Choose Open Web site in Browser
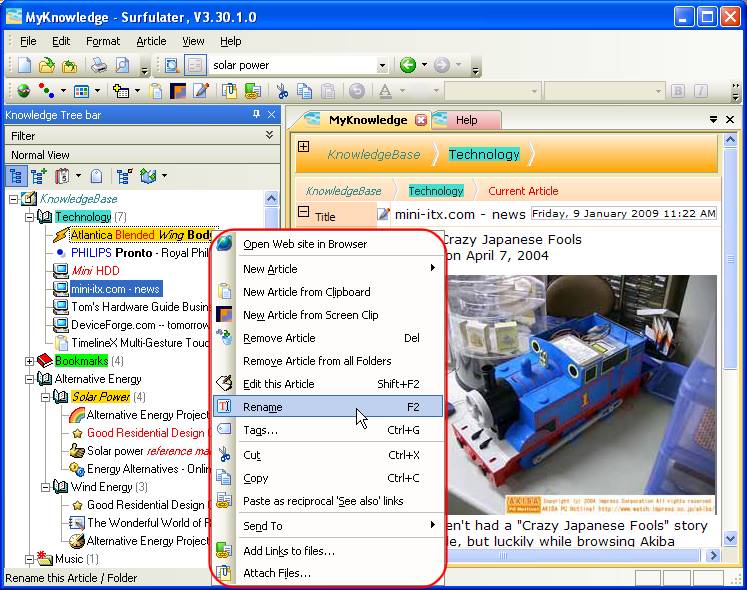The image size is (747, 590). 328,244
